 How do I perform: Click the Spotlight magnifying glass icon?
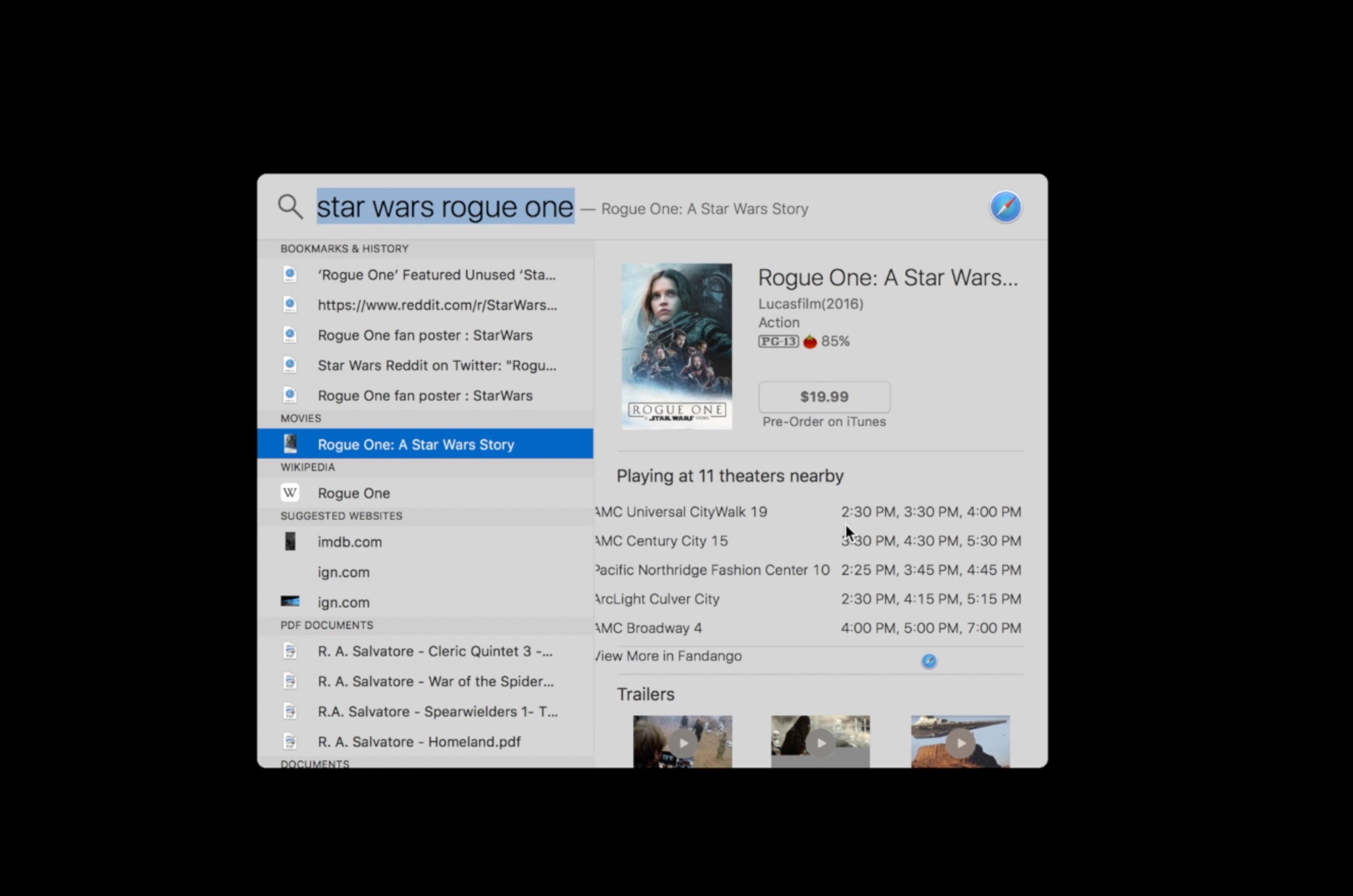291,207
